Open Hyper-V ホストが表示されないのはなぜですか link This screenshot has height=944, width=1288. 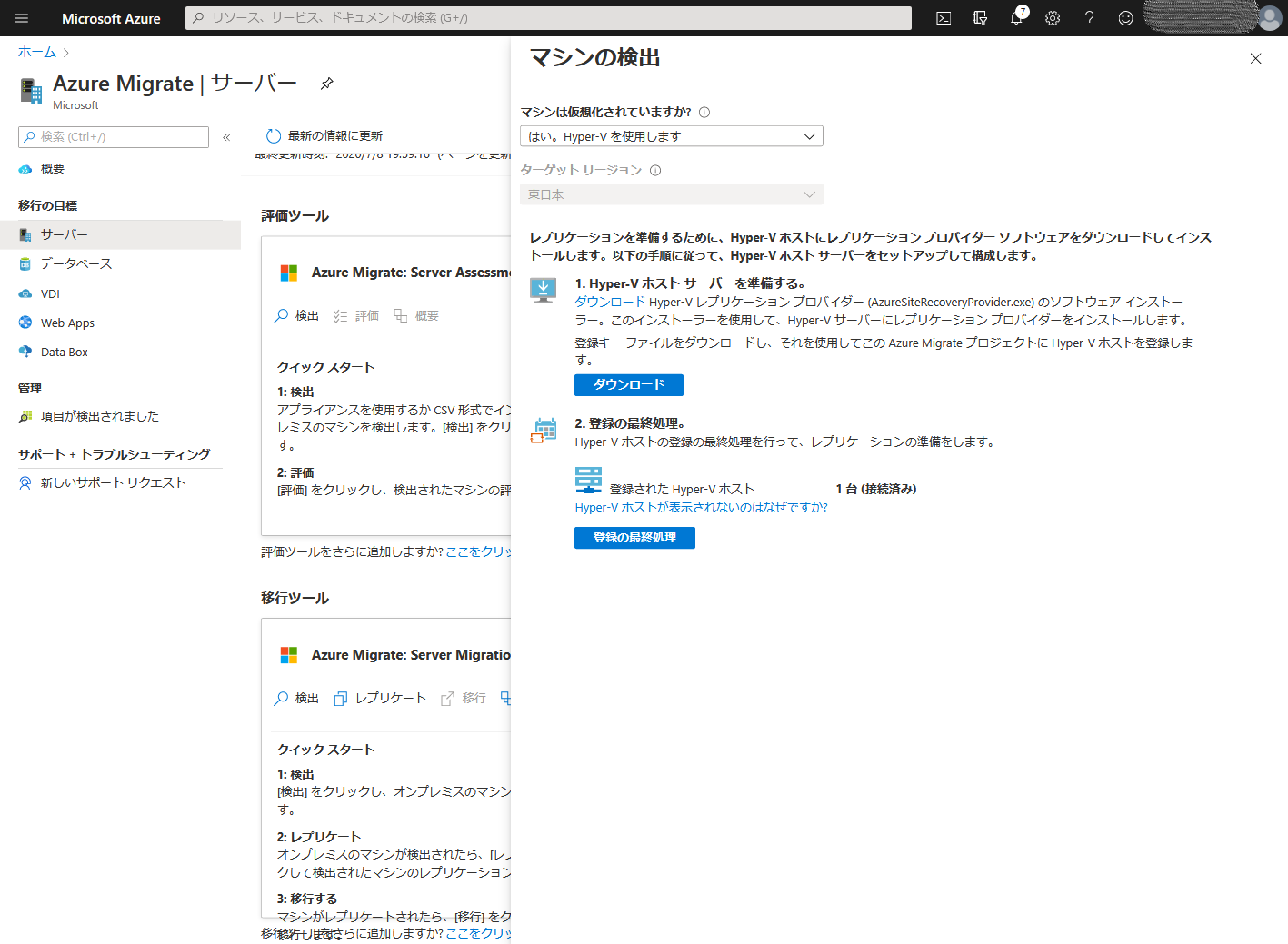tap(701, 507)
